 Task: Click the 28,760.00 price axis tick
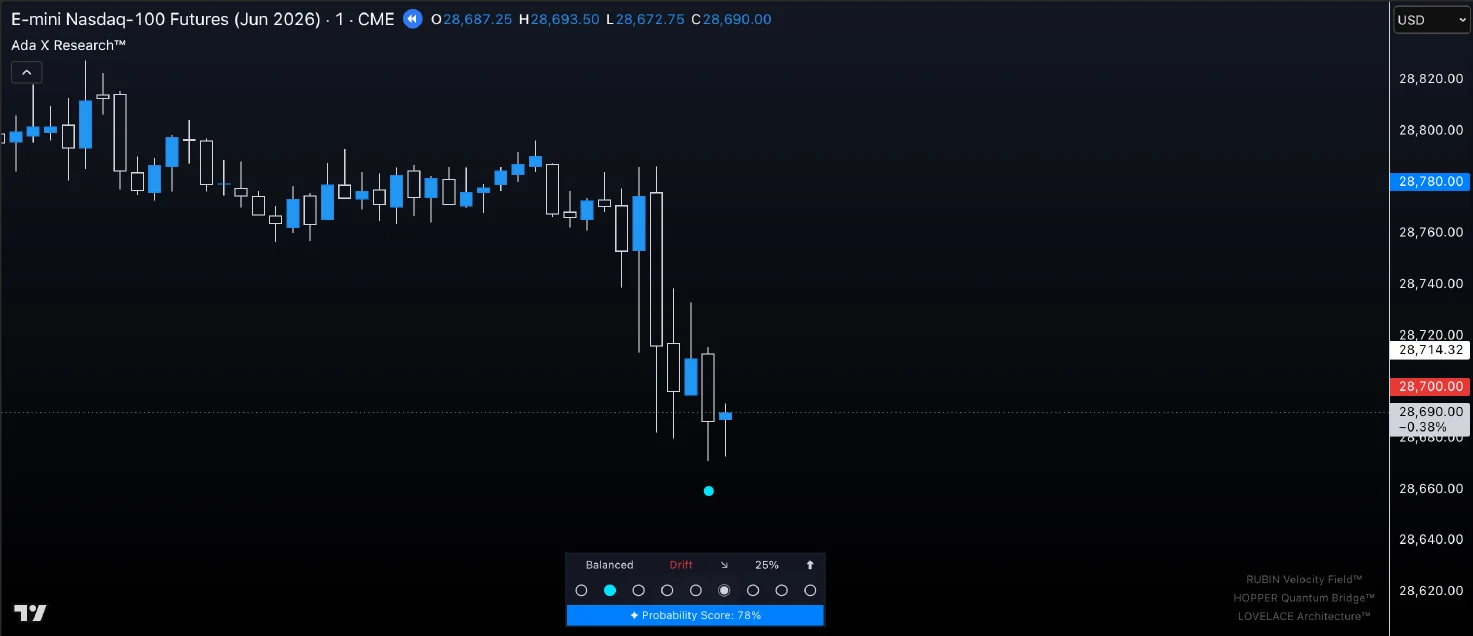coord(1431,232)
